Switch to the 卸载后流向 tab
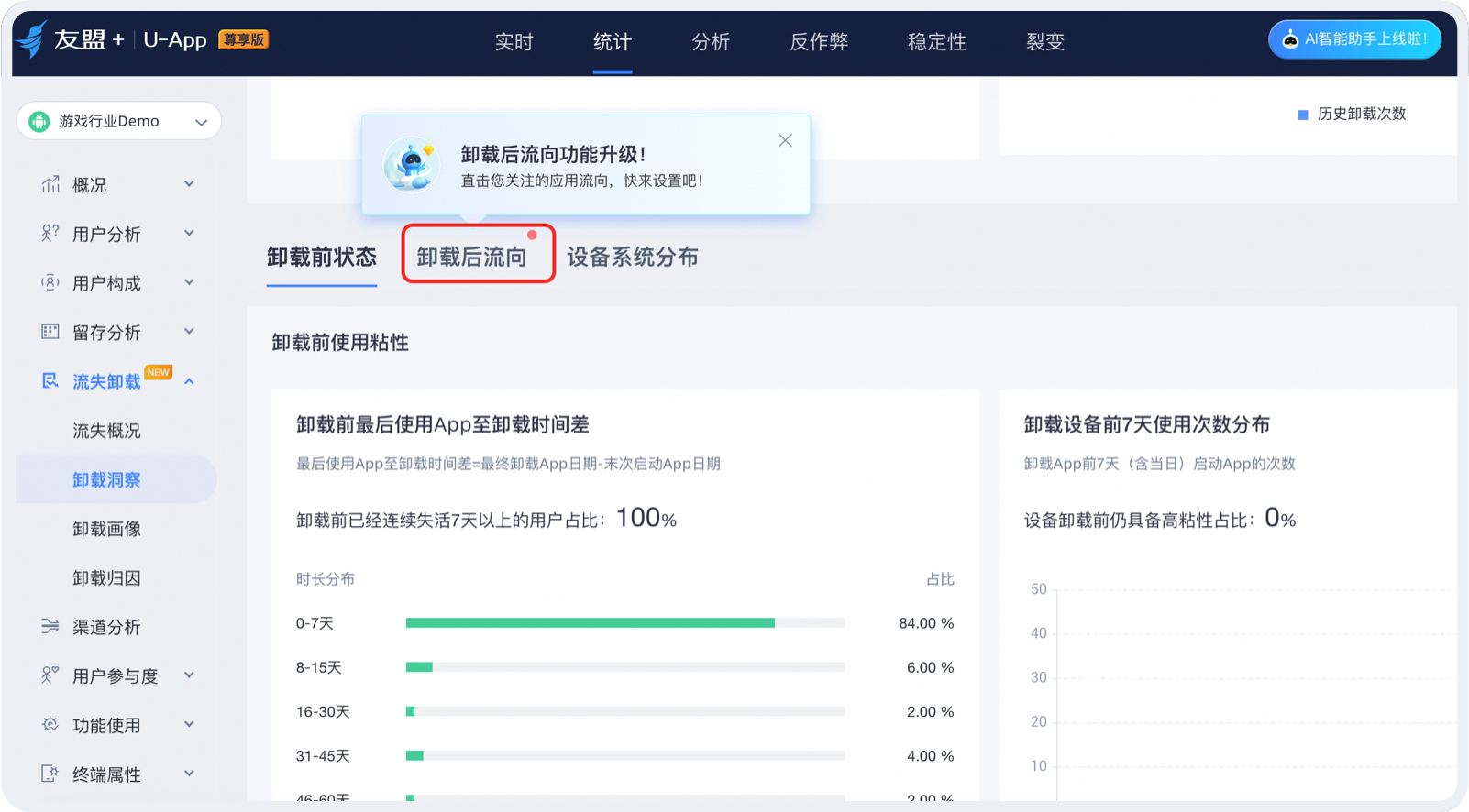 pyautogui.click(x=472, y=258)
